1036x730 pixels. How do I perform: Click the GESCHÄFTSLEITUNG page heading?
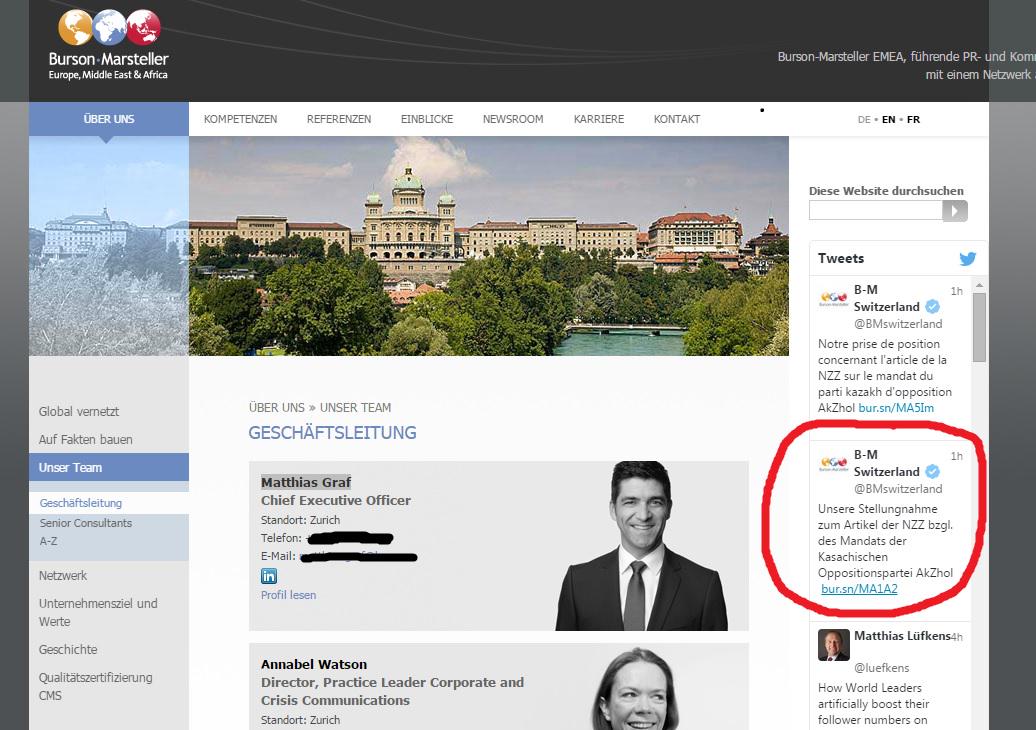click(x=332, y=433)
